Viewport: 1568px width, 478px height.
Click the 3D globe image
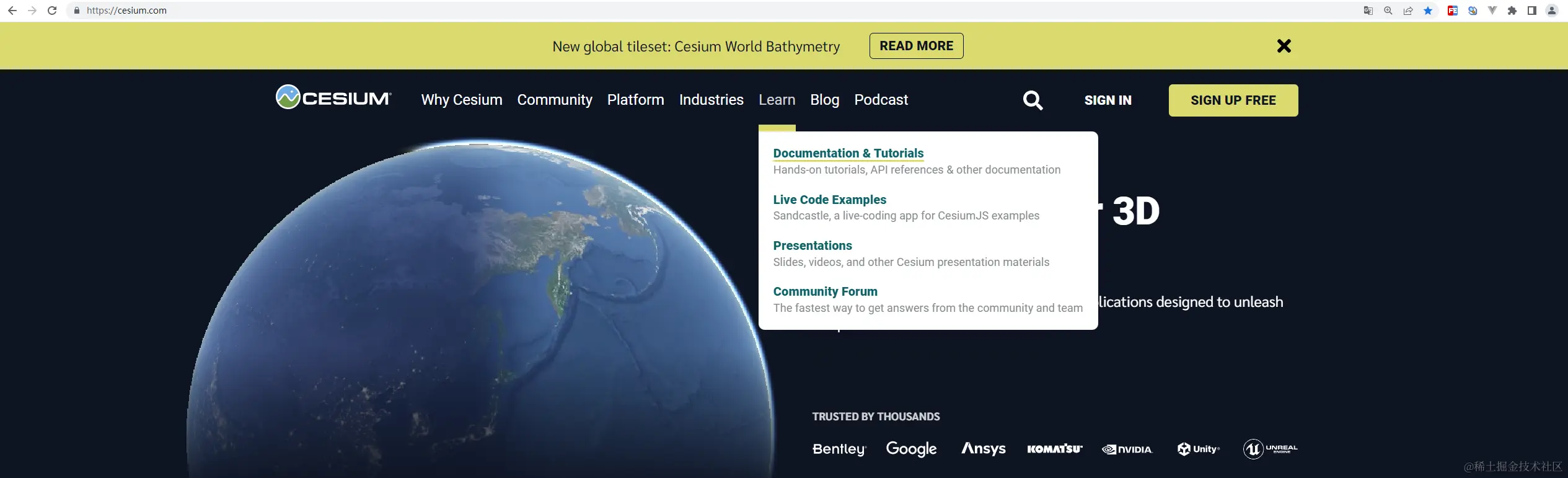click(480, 308)
